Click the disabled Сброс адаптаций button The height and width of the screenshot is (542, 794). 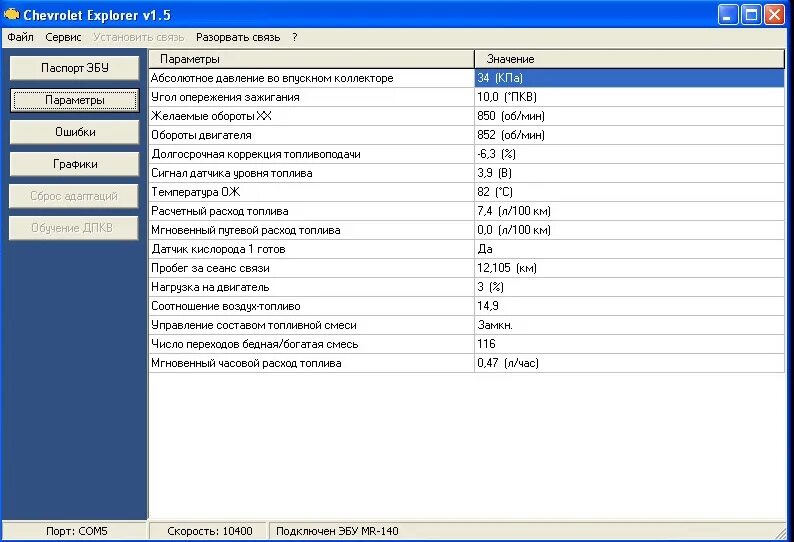click(x=73, y=196)
